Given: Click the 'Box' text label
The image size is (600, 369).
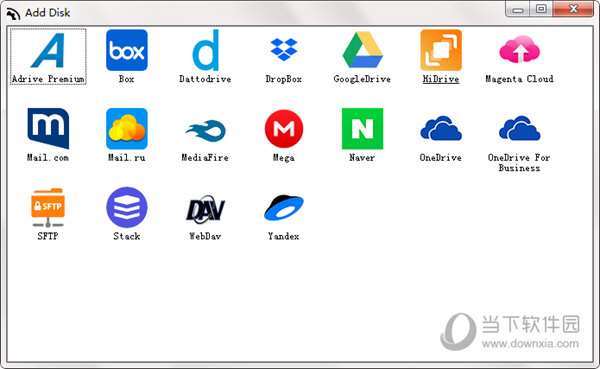Looking at the screenshot, I should point(127,79).
